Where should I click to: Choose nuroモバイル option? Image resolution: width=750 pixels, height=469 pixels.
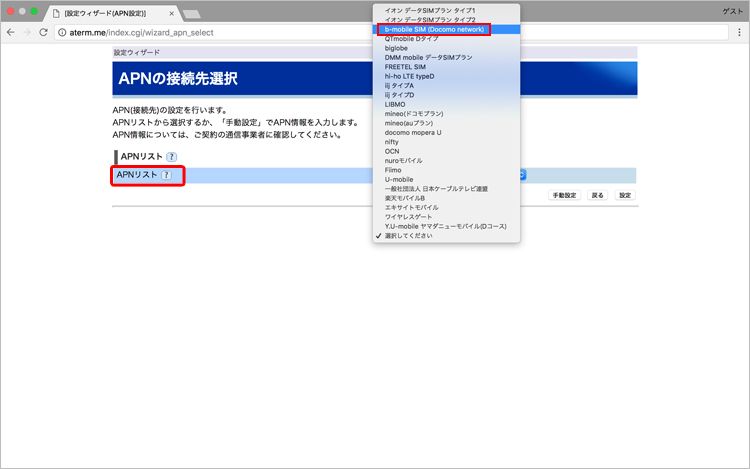tap(446, 161)
